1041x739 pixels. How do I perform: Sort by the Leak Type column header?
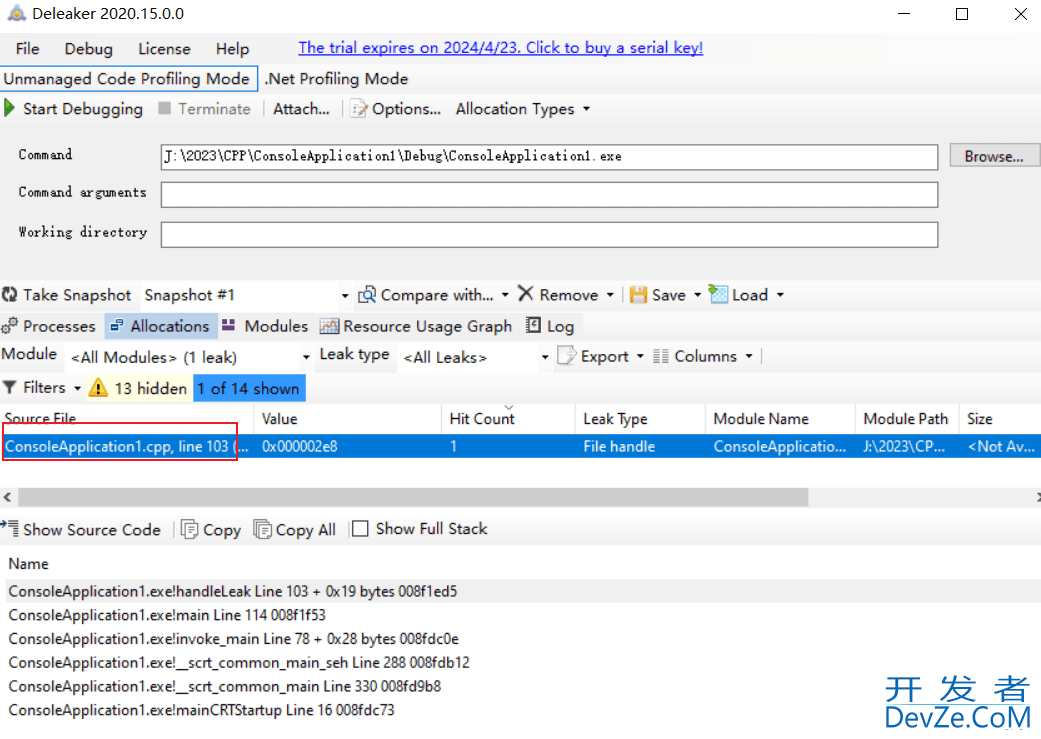(x=640, y=419)
